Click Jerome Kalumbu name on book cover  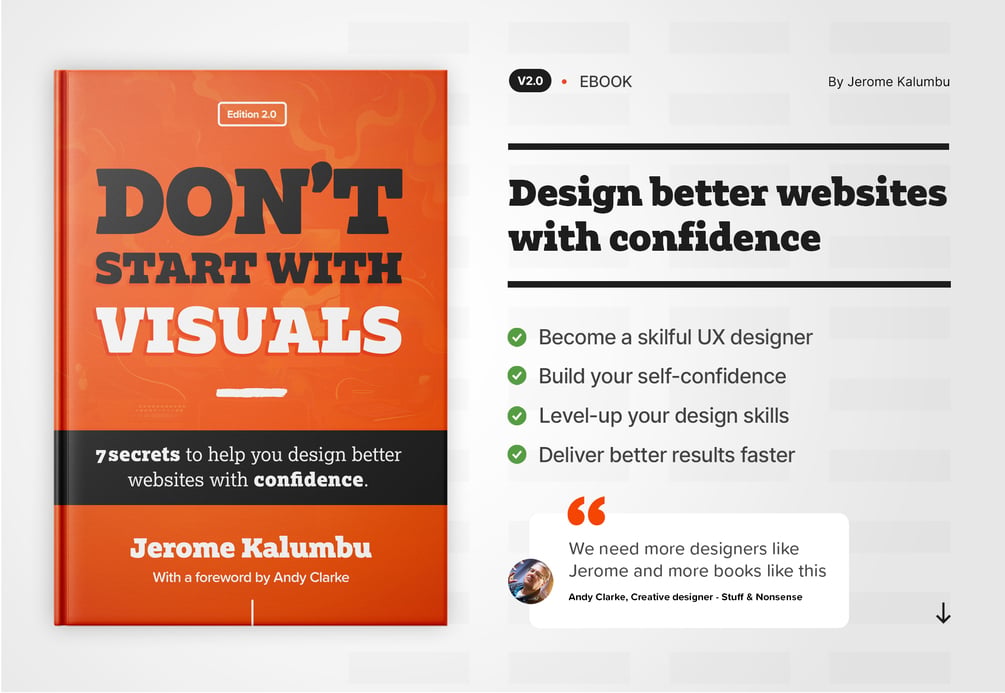pos(251,547)
